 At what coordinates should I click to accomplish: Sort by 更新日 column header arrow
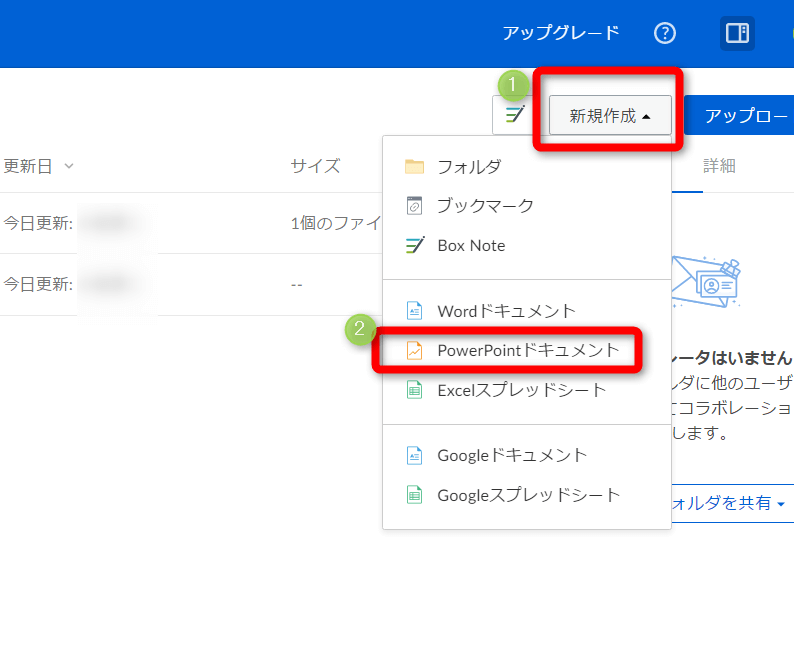tap(68, 166)
